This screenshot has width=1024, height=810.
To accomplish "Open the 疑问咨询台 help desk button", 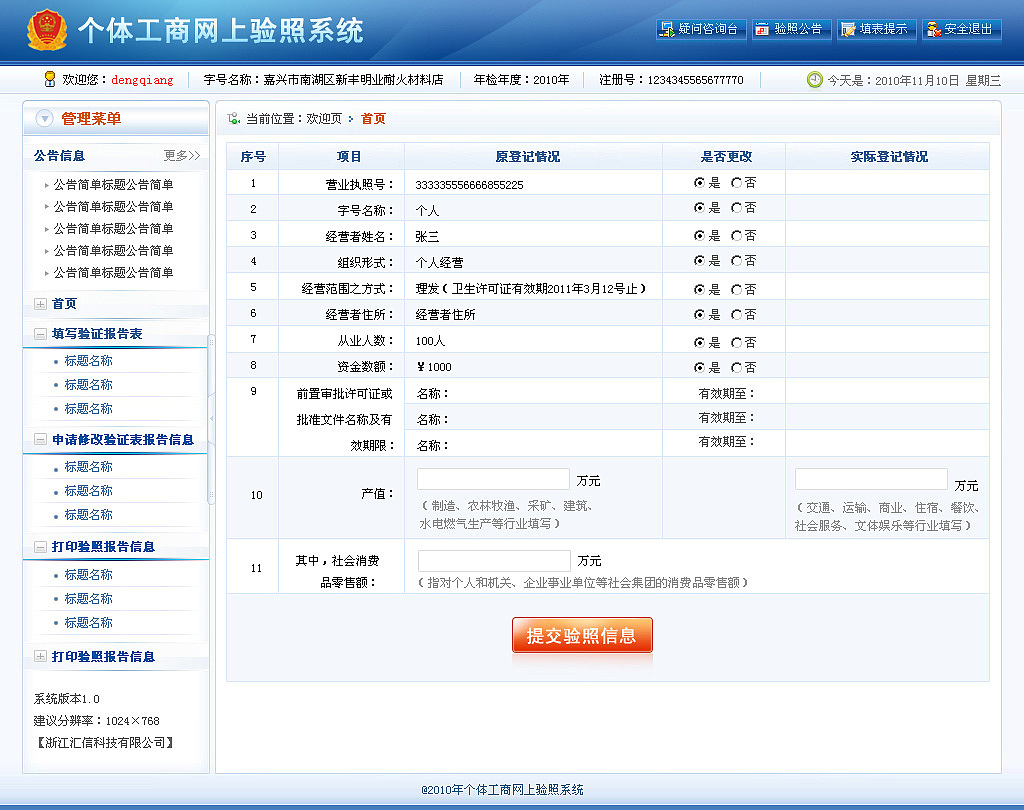I will pos(701,29).
